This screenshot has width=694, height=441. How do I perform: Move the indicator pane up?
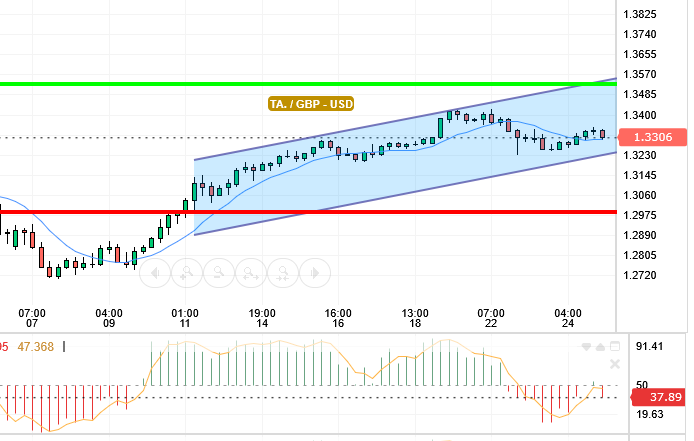pos(600,347)
